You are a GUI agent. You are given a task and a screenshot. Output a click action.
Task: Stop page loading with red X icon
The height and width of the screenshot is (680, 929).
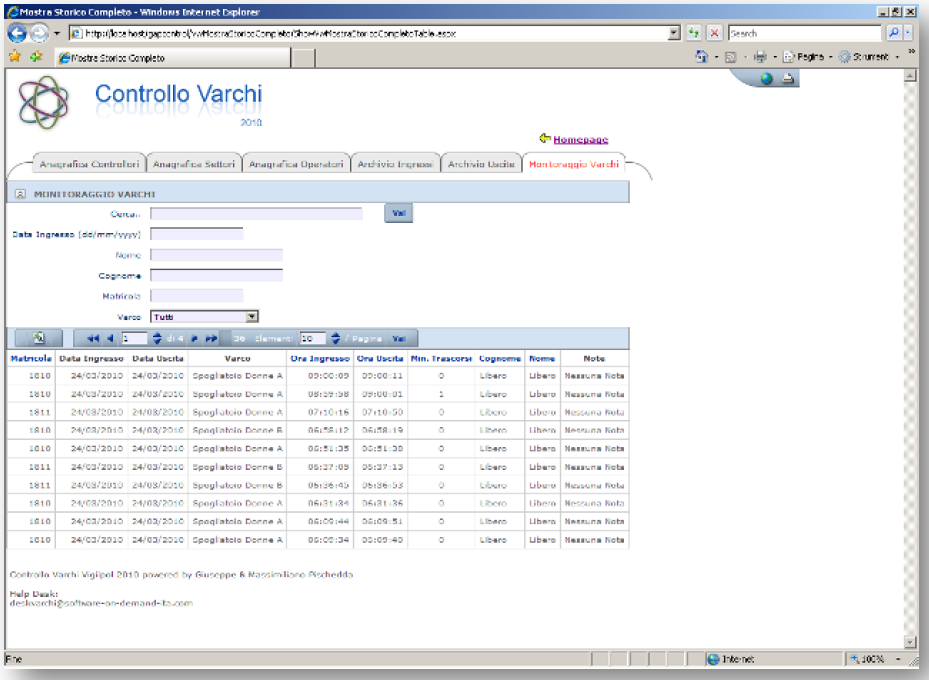coord(715,33)
